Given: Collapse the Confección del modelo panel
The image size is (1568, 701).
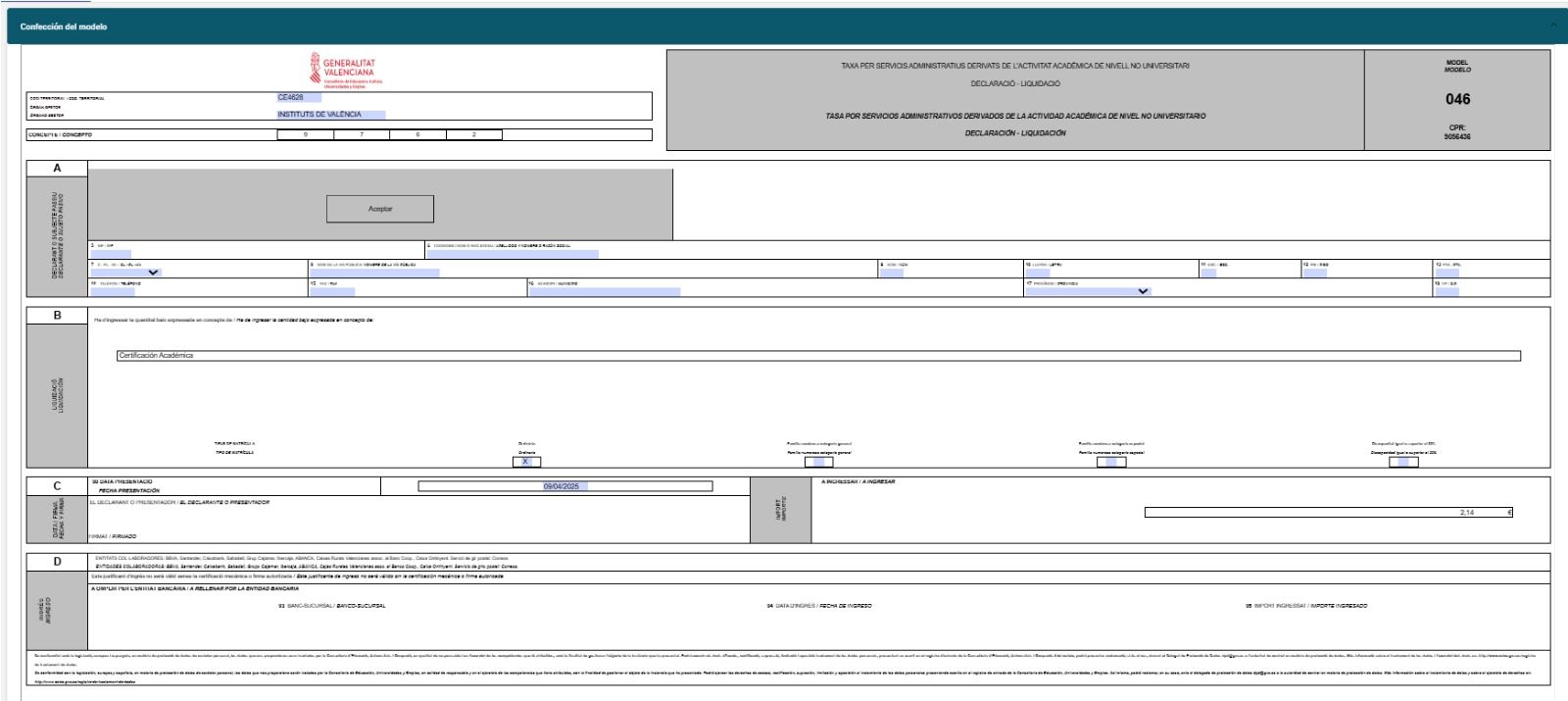Looking at the screenshot, I should coord(1553,25).
